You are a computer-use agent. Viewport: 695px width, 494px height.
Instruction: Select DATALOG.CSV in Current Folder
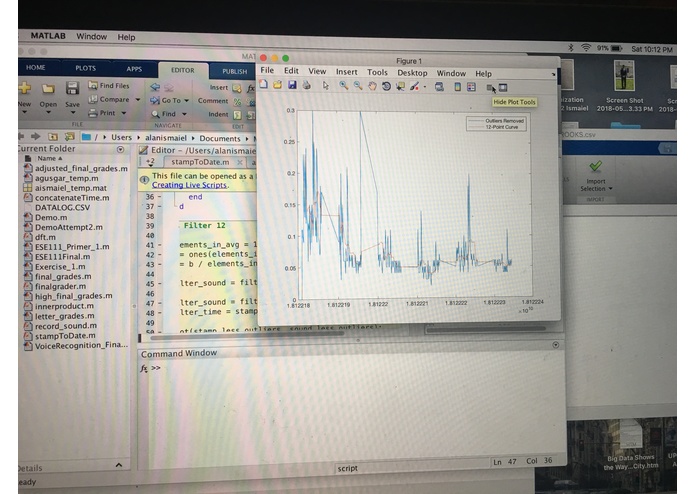click(x=62, y=207)
